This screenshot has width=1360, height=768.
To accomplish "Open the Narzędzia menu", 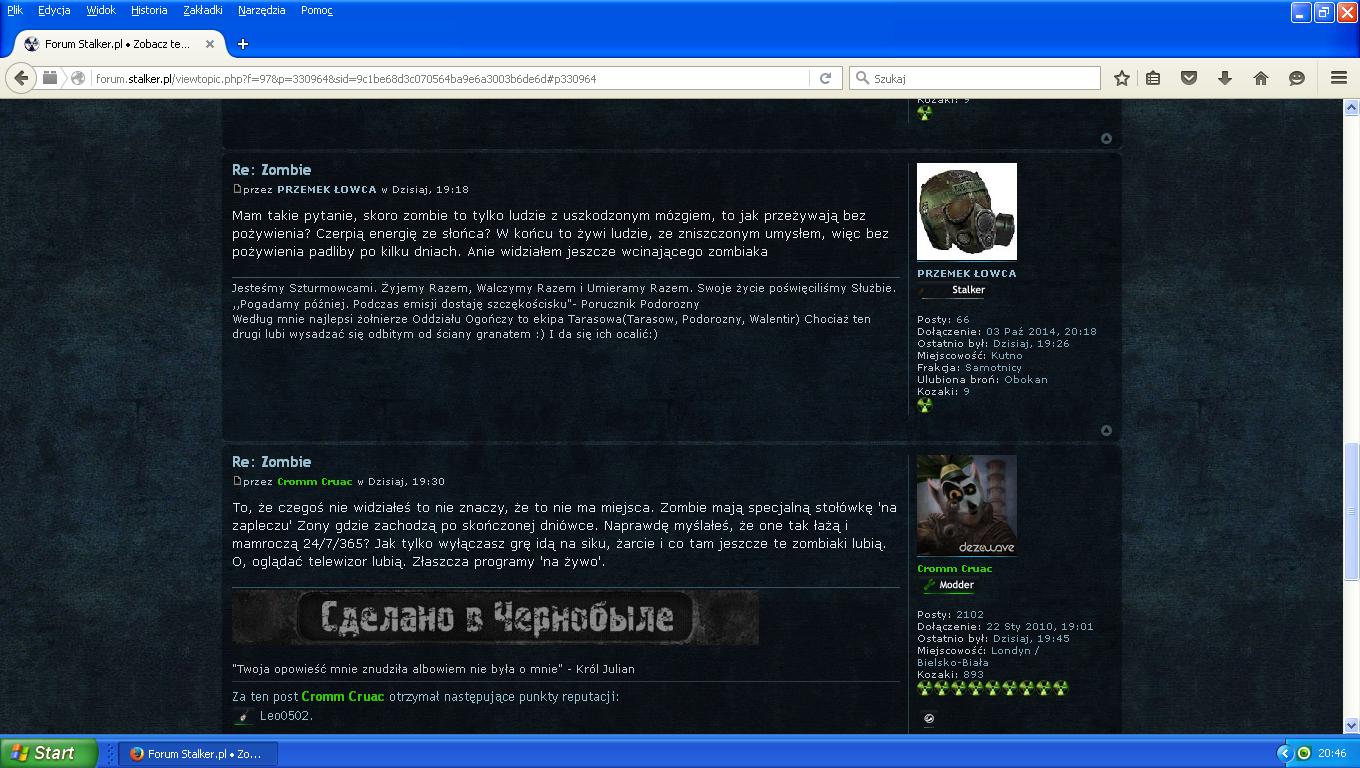I will [x=262, y=10].
